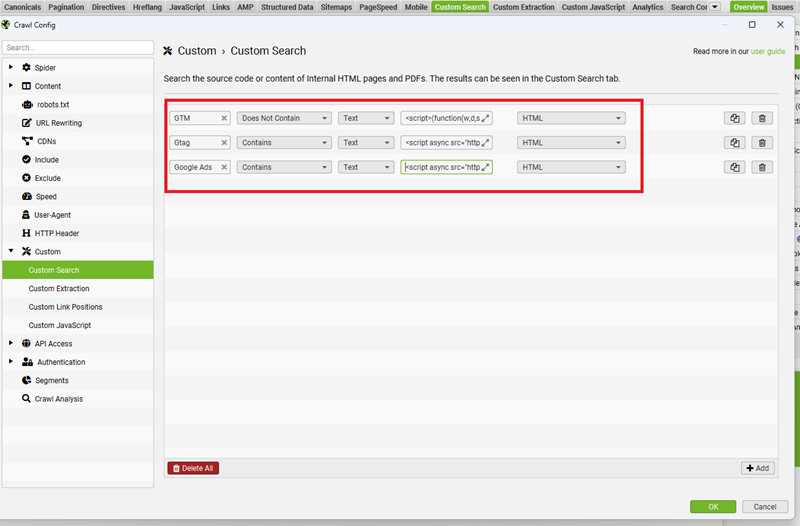This screenshot has height=526, width=800.
Task: Click the Crawl Analysis magnifier icon
Action: coord(26,398)
